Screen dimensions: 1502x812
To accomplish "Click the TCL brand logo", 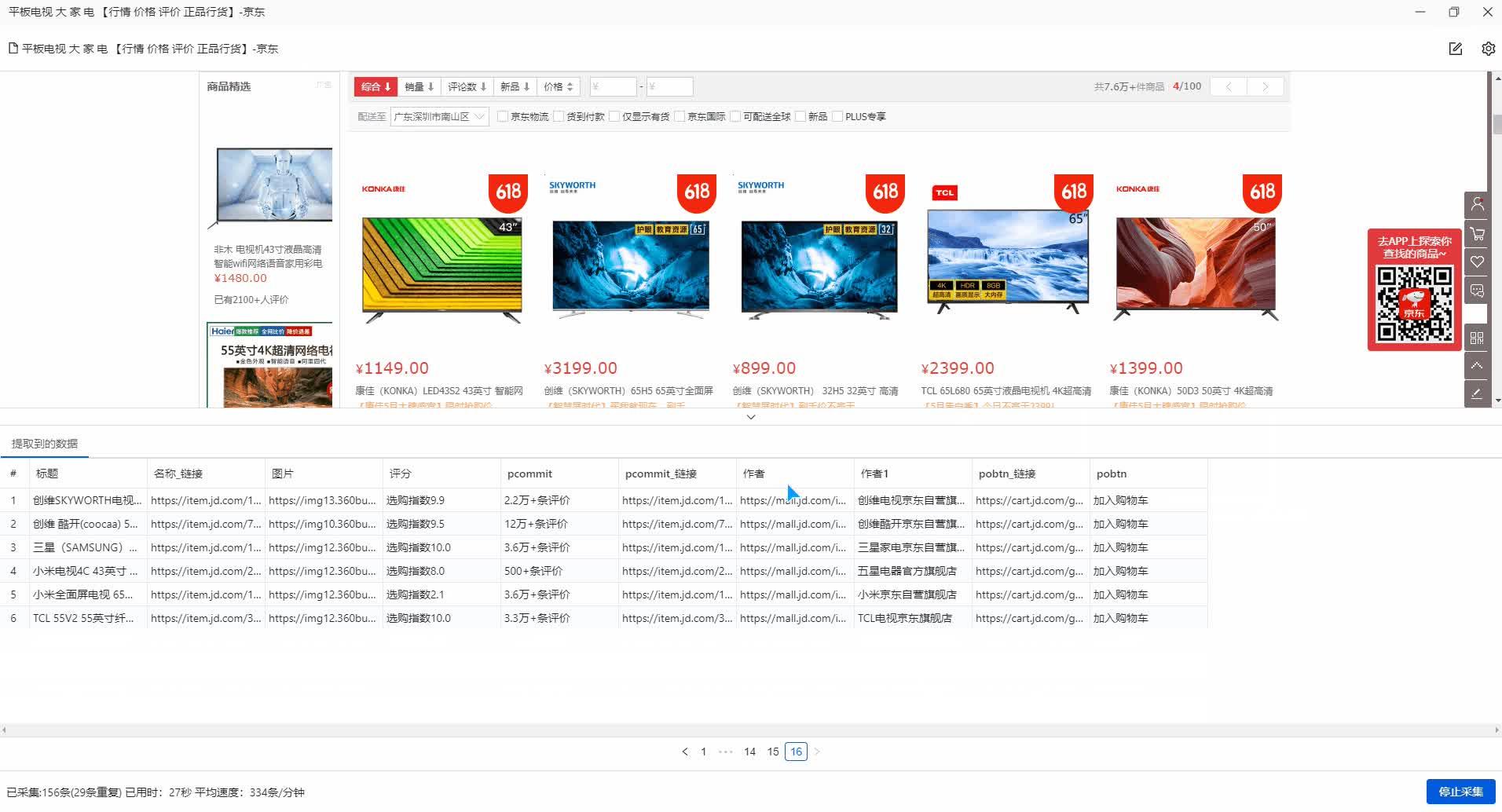I will 944,192.
